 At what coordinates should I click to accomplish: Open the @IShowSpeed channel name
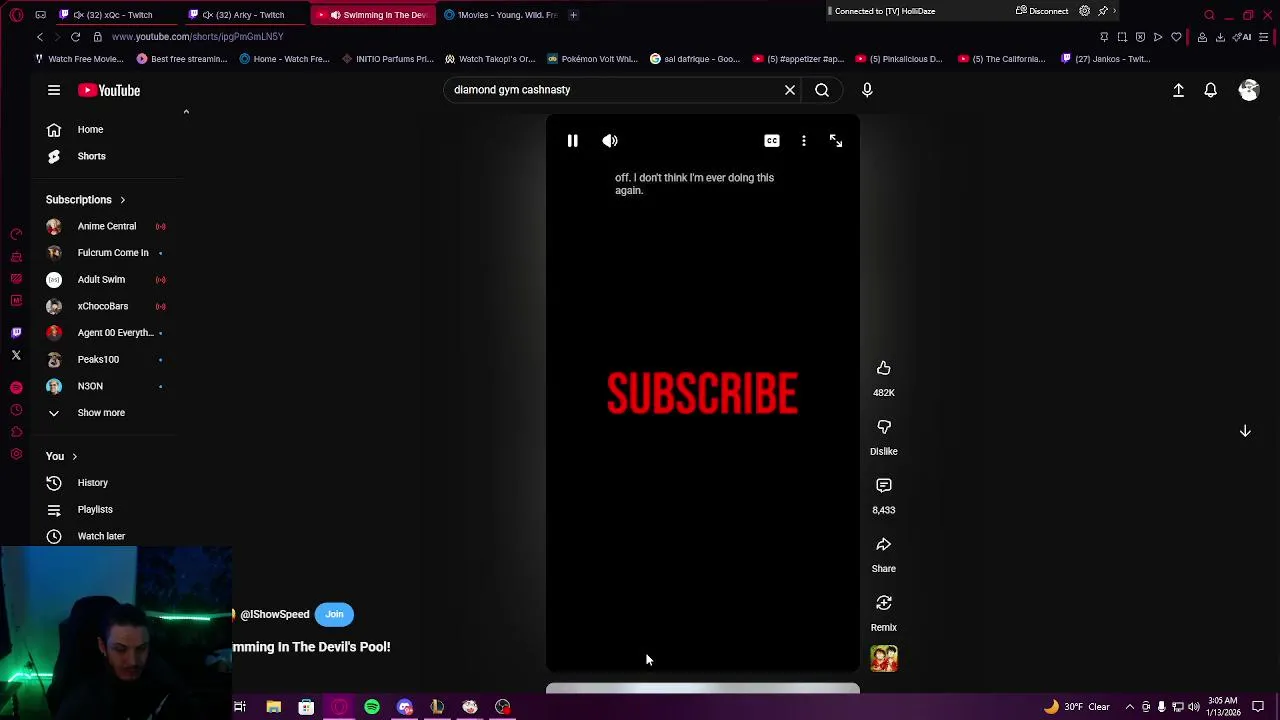[x=274, y=615]
